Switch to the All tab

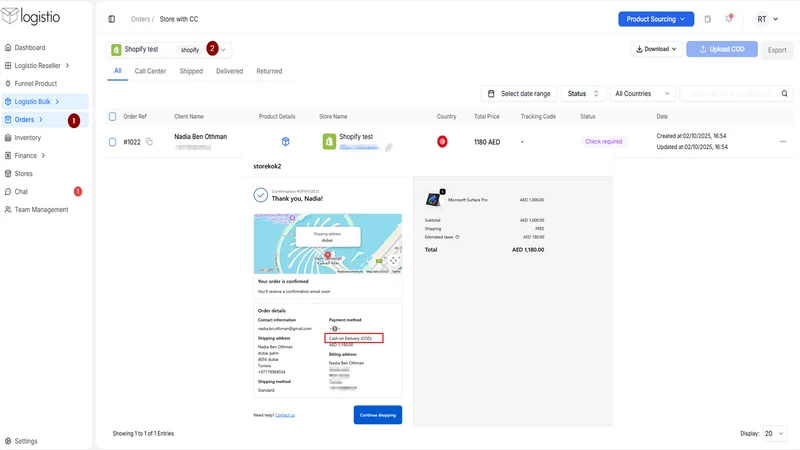(118, 71)
